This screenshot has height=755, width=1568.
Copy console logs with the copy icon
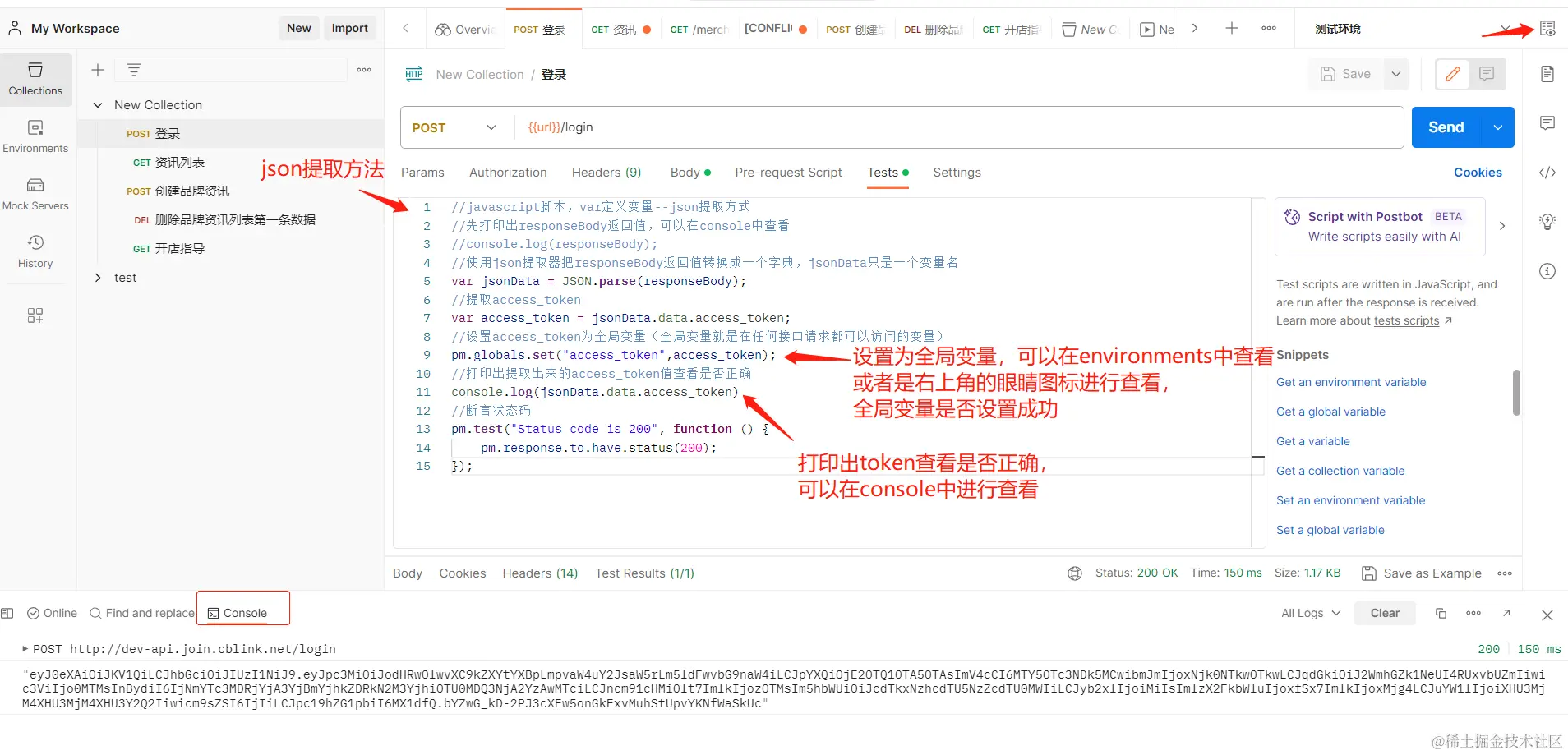pos(1441,613)
